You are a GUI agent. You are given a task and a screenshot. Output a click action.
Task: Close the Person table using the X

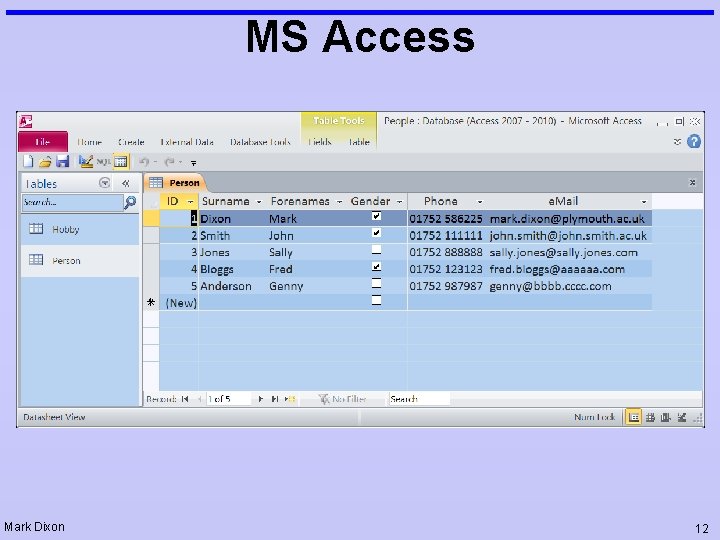point(692,183)
